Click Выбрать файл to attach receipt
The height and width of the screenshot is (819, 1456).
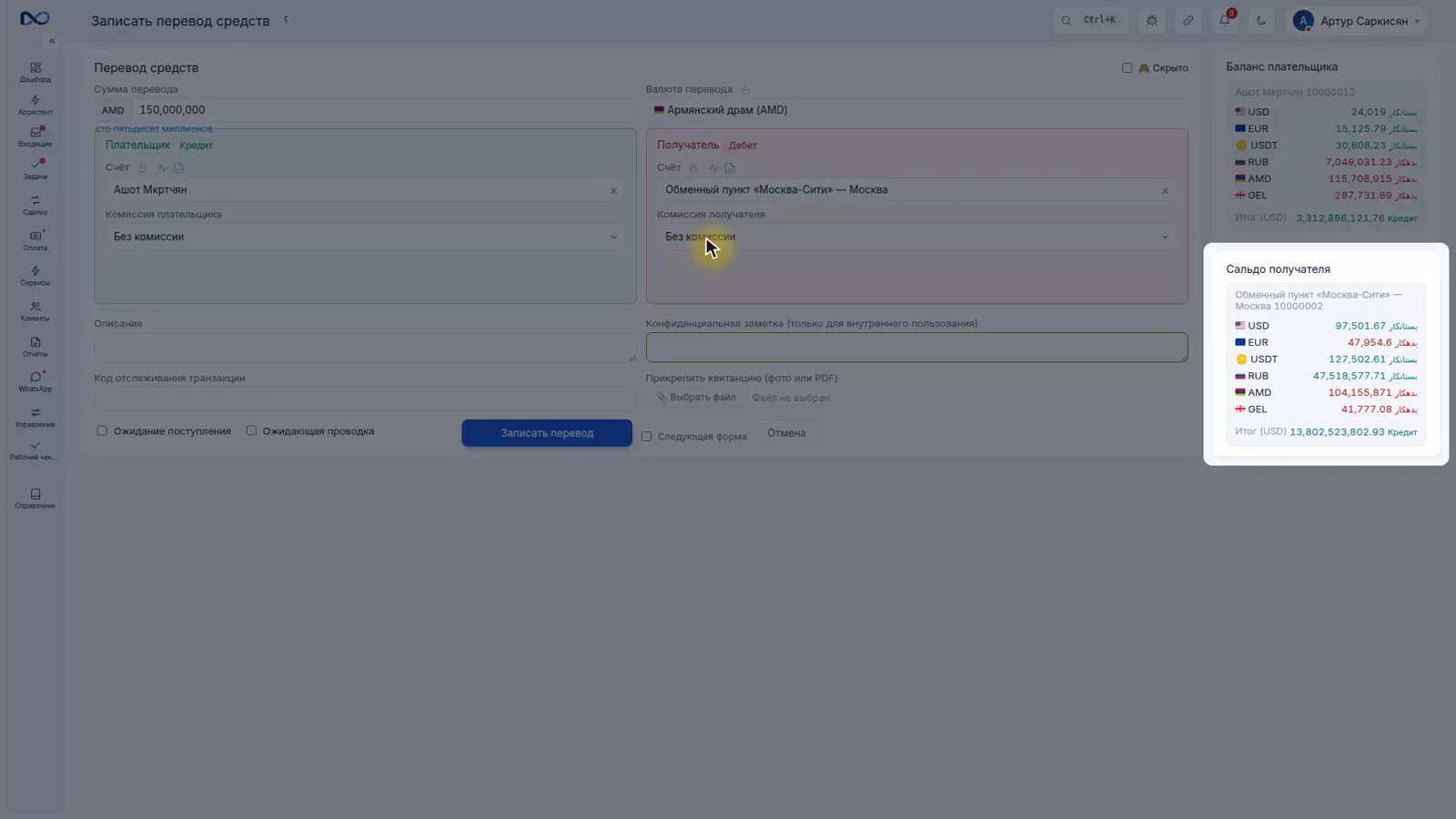coord(697,398)
